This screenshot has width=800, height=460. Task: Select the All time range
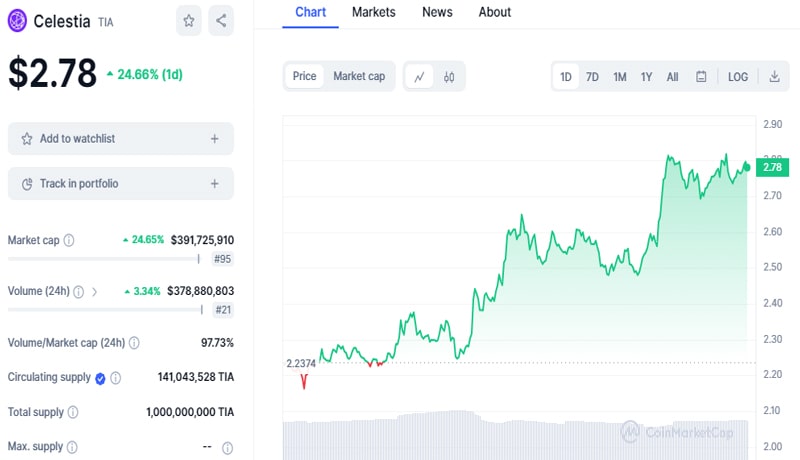pyautogui.click(x=672, y=77)
